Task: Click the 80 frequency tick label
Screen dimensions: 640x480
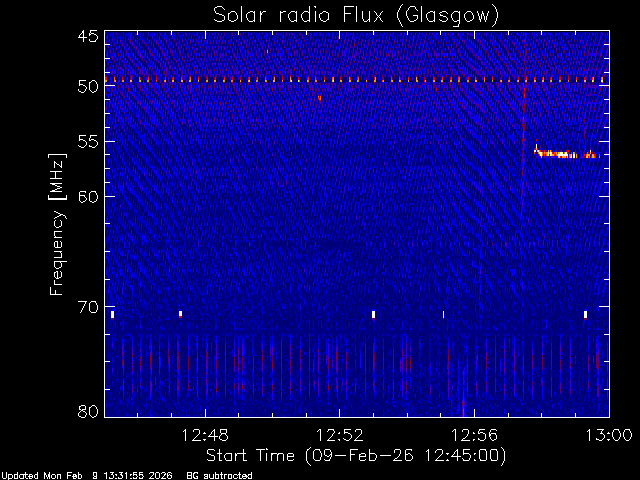Action: tap(88, 411)
